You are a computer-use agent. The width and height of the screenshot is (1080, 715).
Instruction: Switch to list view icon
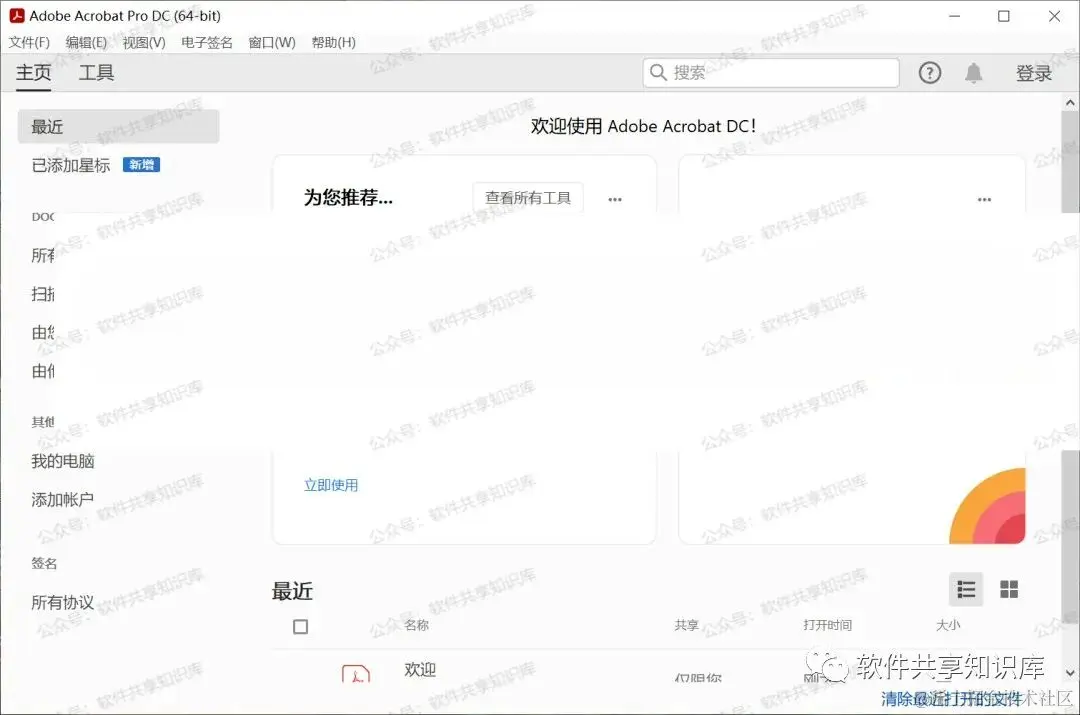[x=966, y=590]
